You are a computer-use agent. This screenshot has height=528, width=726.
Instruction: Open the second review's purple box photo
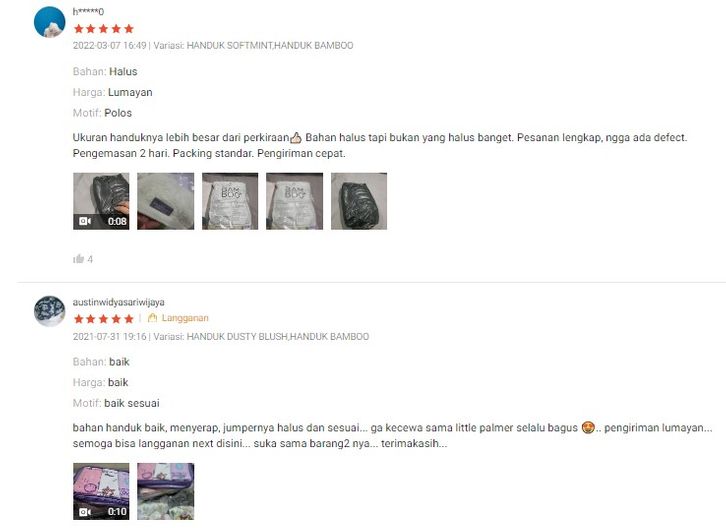(x=165, y=491)
